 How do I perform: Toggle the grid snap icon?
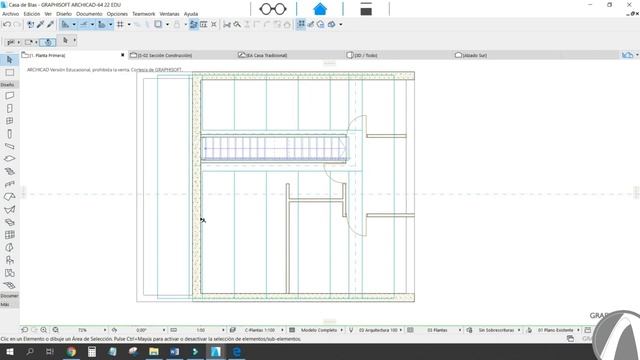[x=120, y=24]
